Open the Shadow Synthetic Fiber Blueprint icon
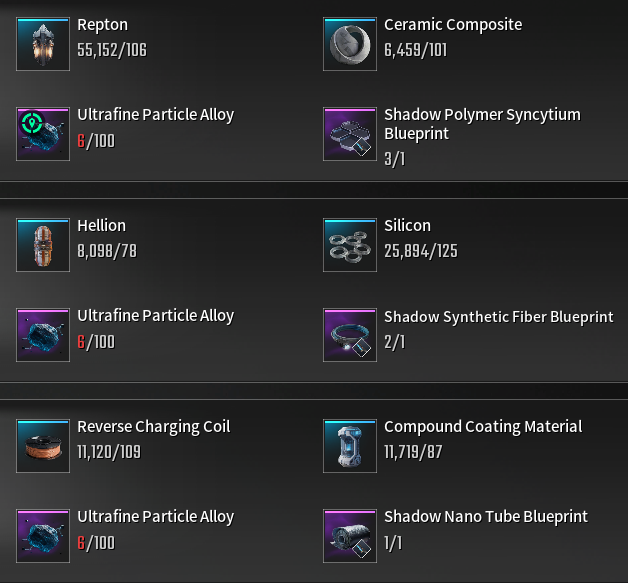Image resolution: width=628 pixels, height=583 pixels. click(350, 335)
